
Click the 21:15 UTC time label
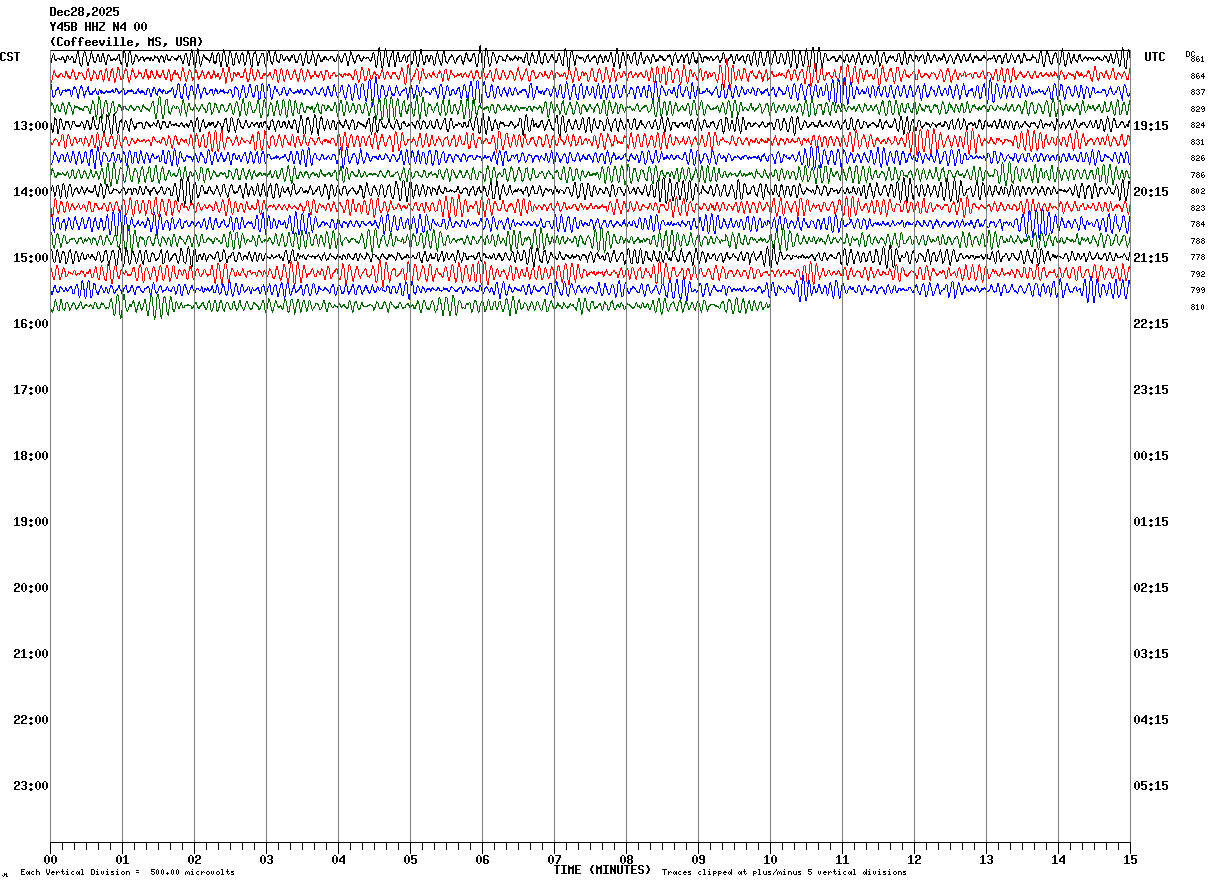point(1151,258)
